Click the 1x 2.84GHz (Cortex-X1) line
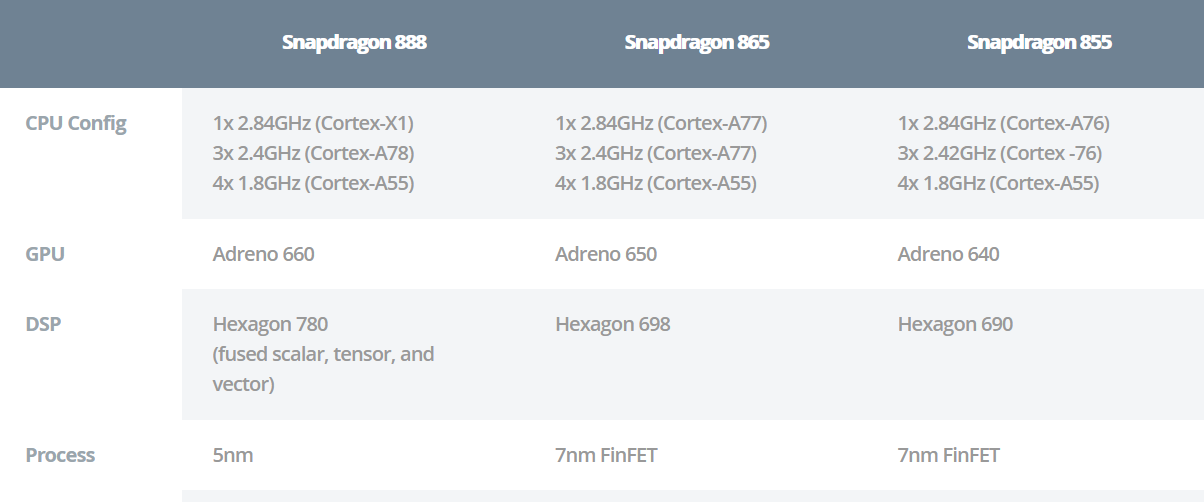This screenshot has height=502, width=1204. tap(313, 124)
